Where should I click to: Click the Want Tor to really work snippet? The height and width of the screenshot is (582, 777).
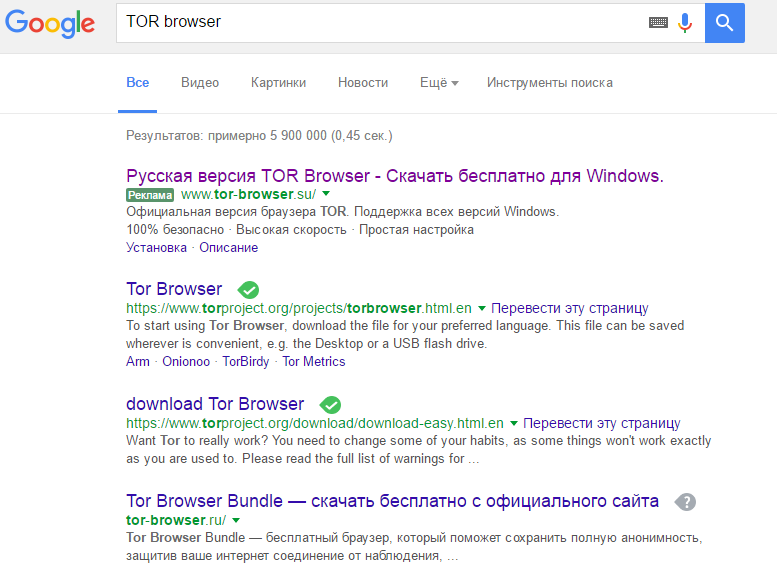click(x=418, y=450)
